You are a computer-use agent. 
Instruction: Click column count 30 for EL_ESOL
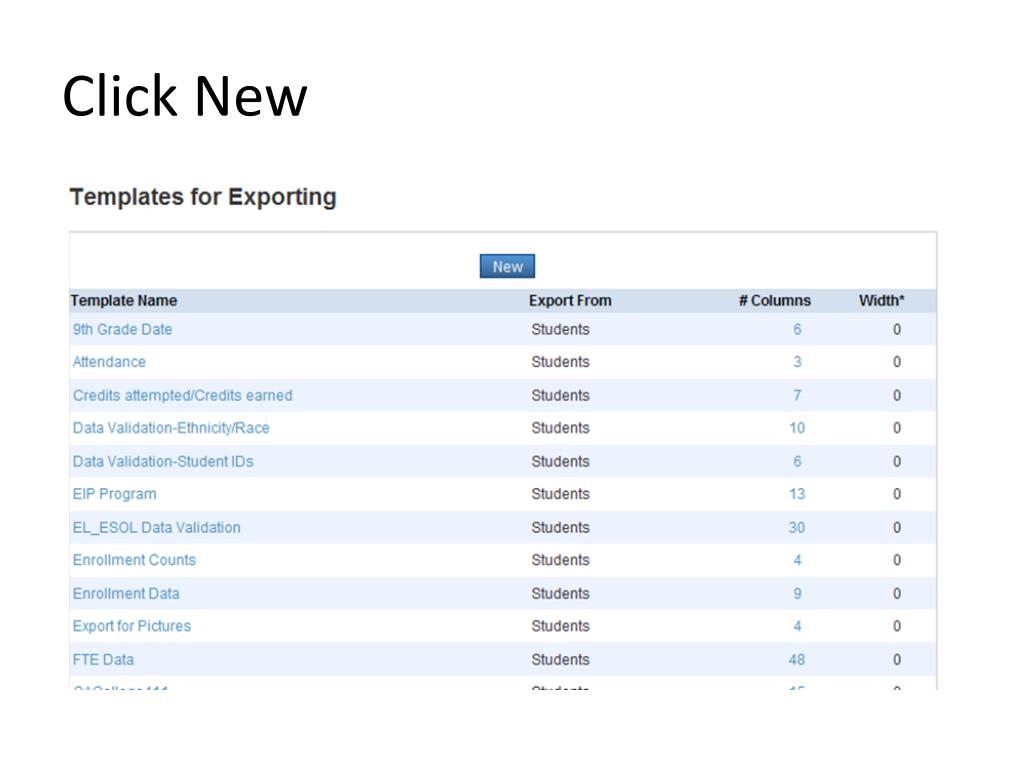point(797,527)
